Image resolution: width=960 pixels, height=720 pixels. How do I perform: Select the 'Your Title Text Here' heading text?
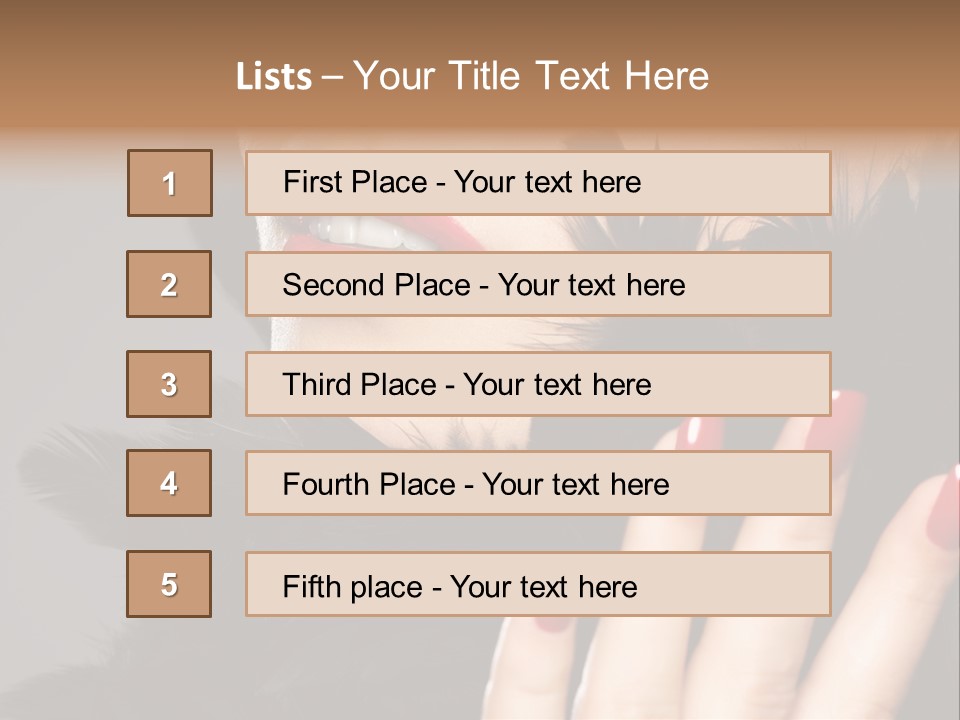click(x=530, y=76)
